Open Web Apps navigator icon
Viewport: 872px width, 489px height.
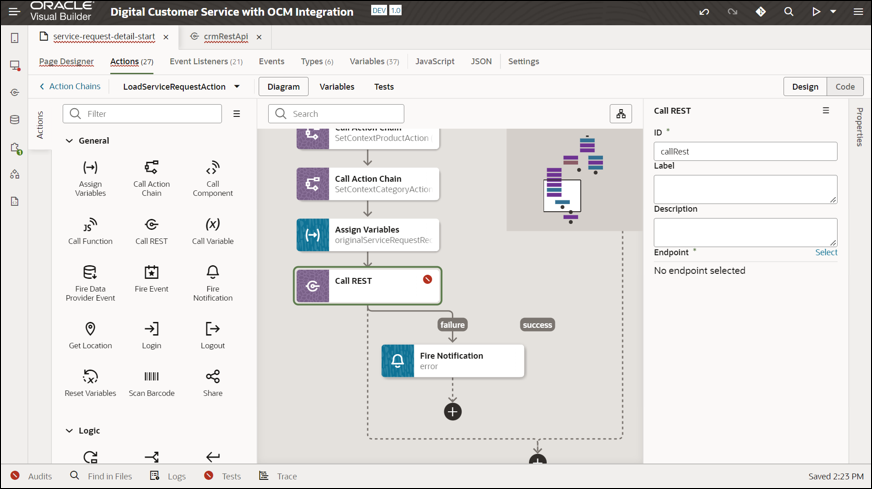(14, 65)
